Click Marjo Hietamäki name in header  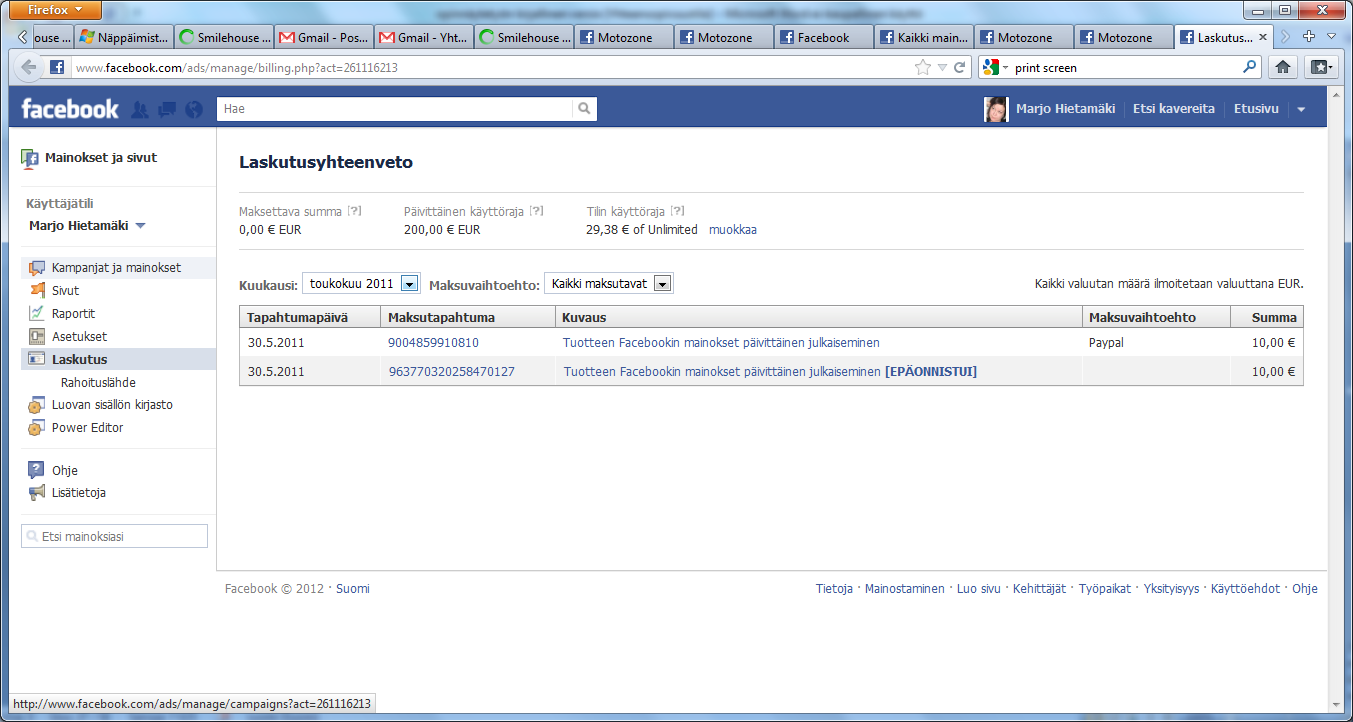click(1065, 109)
